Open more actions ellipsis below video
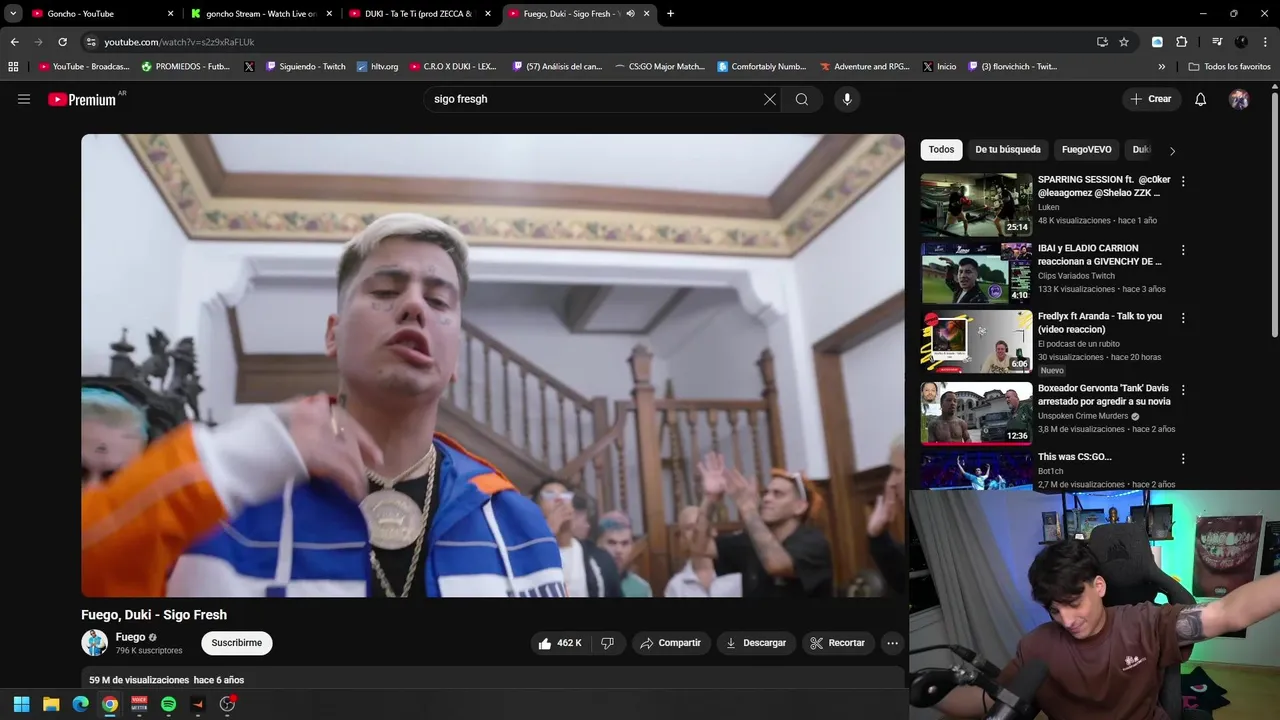The width and height of the screenshot is (1280, 720). [x=892, y=643]
